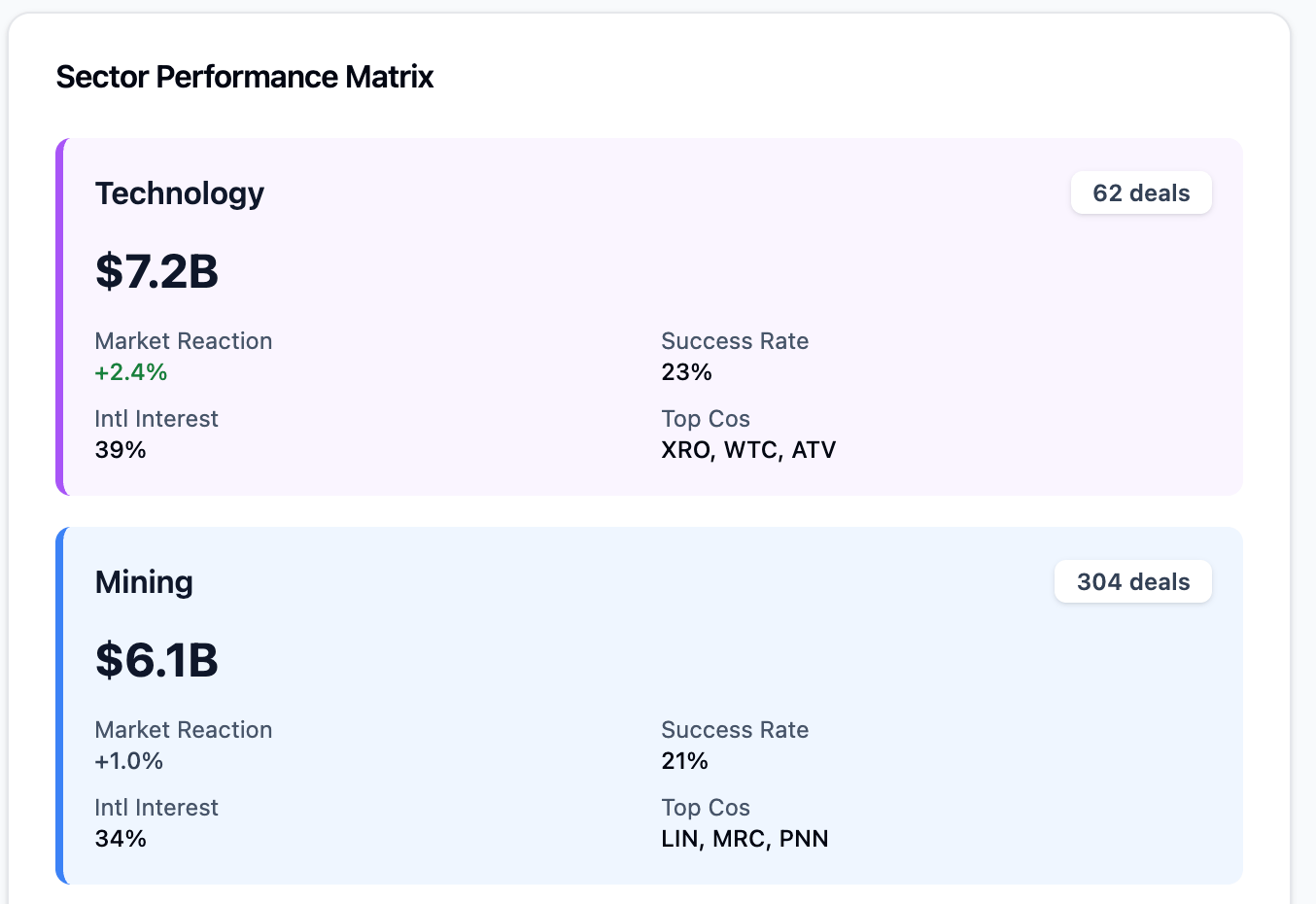
Task: Click the Success Rate label in Technology card
Action: click(735, 341)
